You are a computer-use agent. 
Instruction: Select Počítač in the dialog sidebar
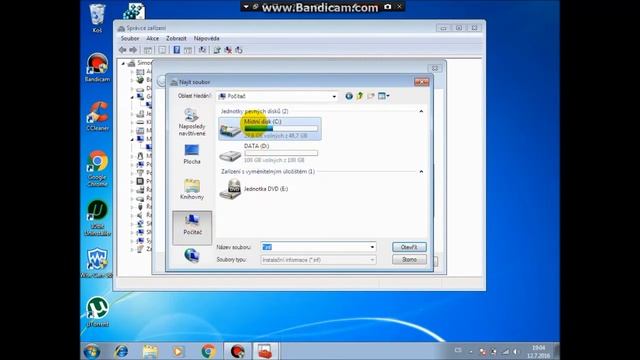(x=192, y=228)
